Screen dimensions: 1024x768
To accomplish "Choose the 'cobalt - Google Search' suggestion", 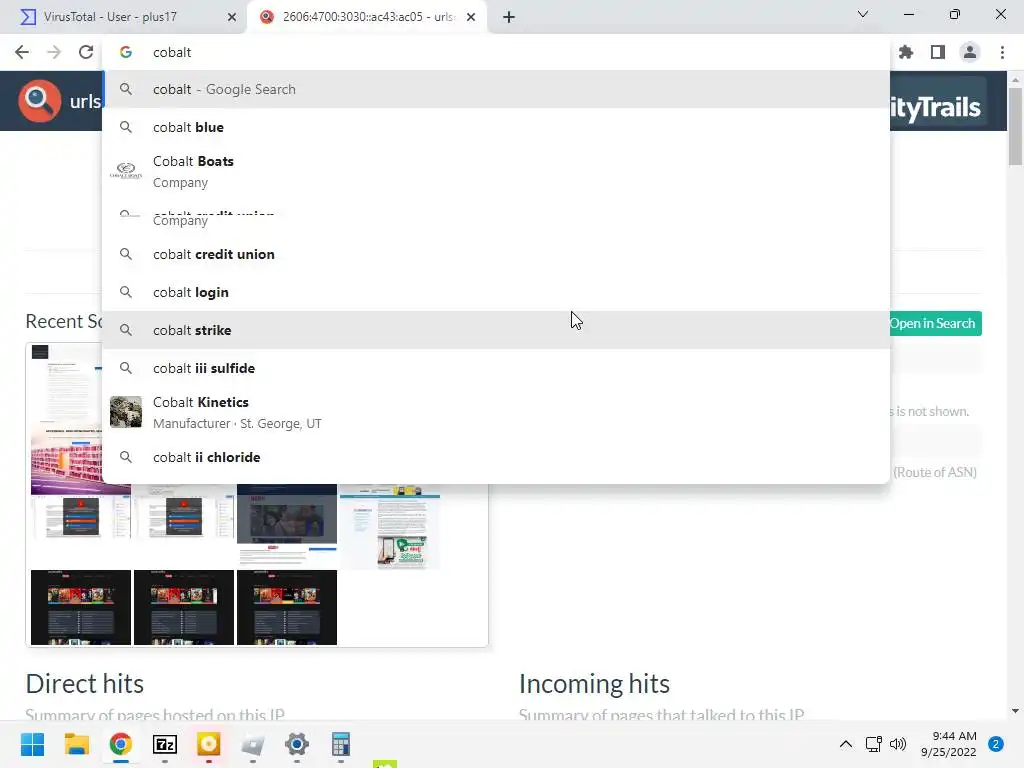I will pyautogui.click(x=496, y=89).
